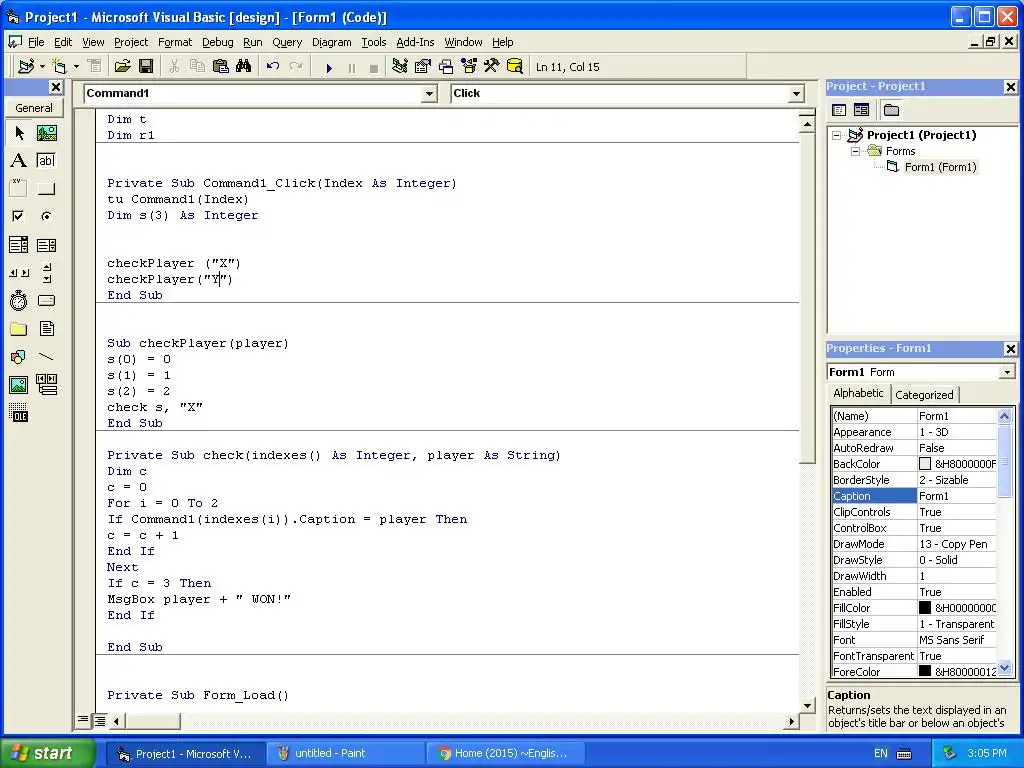This screenshot has width=1024, height=768.
Task: Select the Frame control tool
Action: tap(19, 189)
